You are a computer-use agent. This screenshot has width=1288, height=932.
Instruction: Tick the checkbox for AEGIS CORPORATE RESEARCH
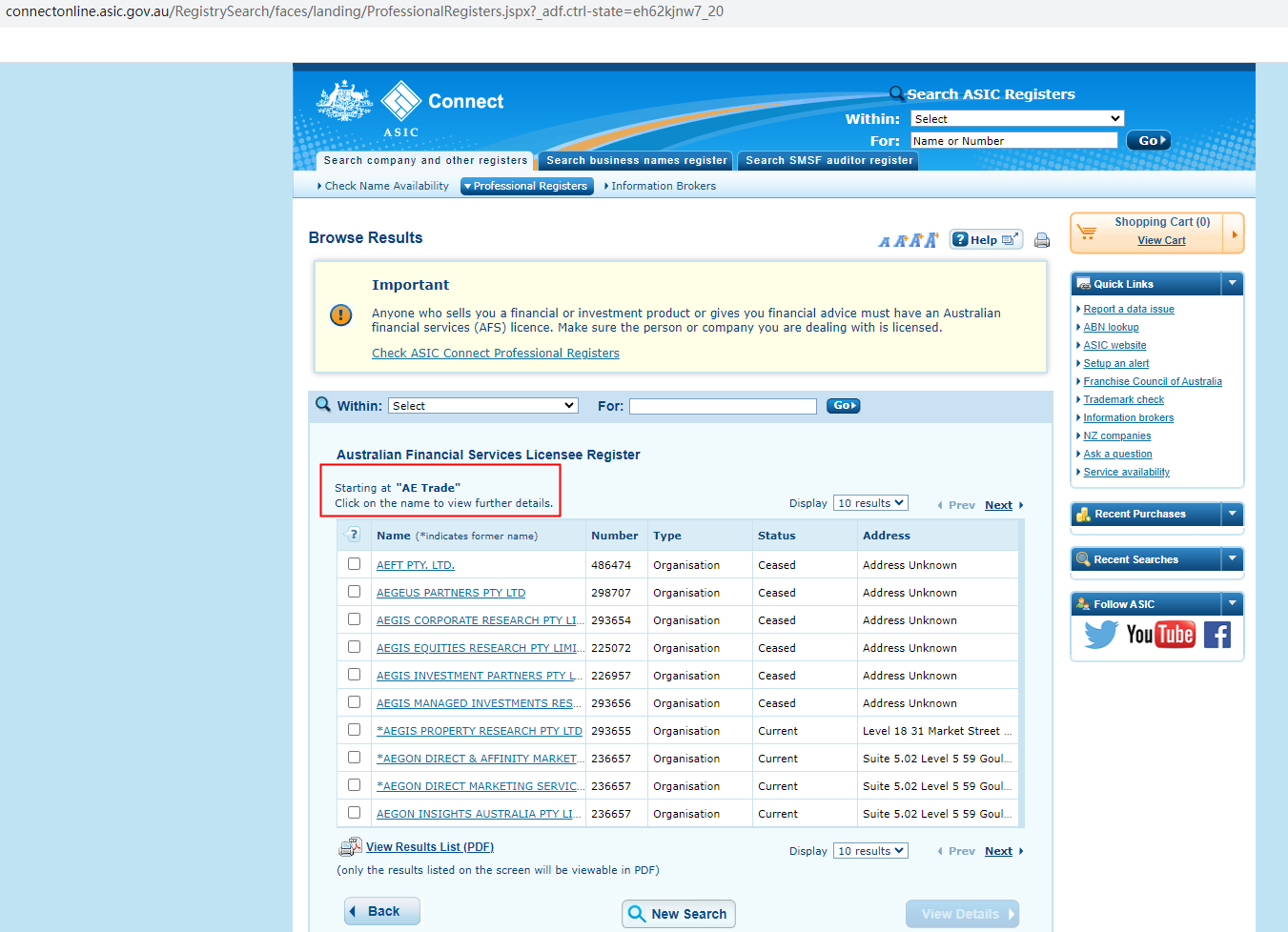[354, 618]
